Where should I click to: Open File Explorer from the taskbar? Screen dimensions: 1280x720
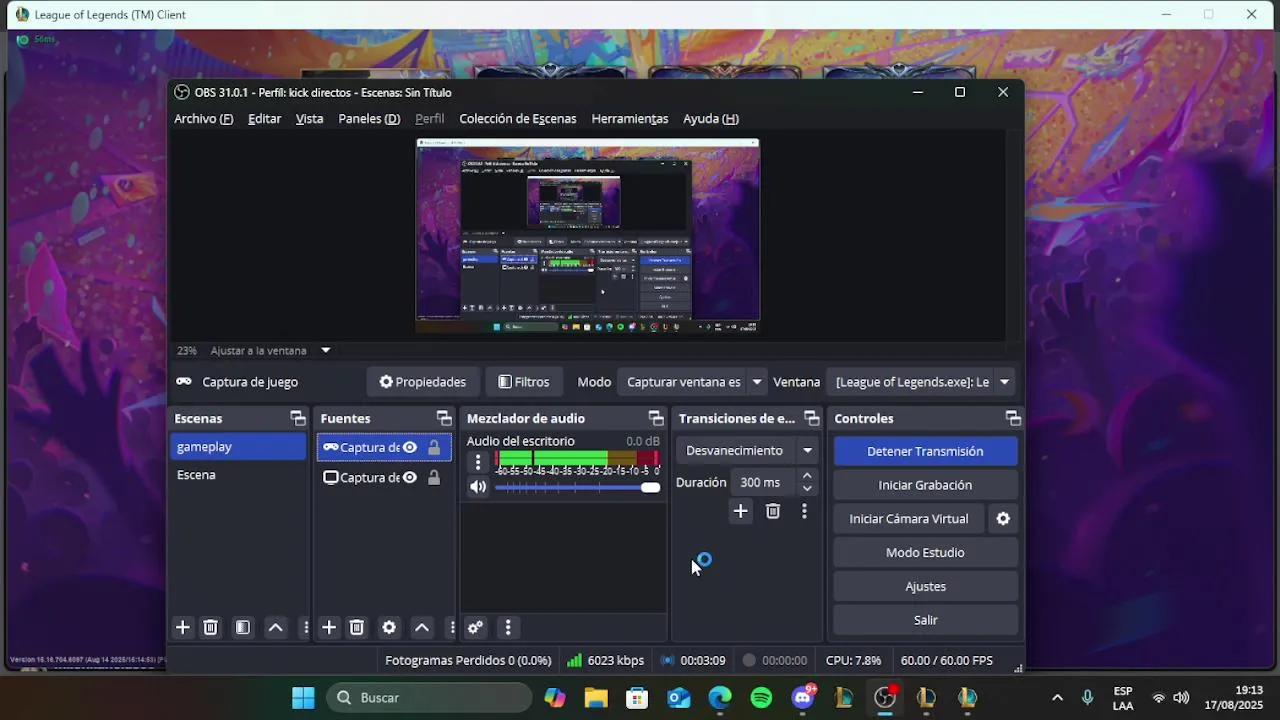(596, 698)
